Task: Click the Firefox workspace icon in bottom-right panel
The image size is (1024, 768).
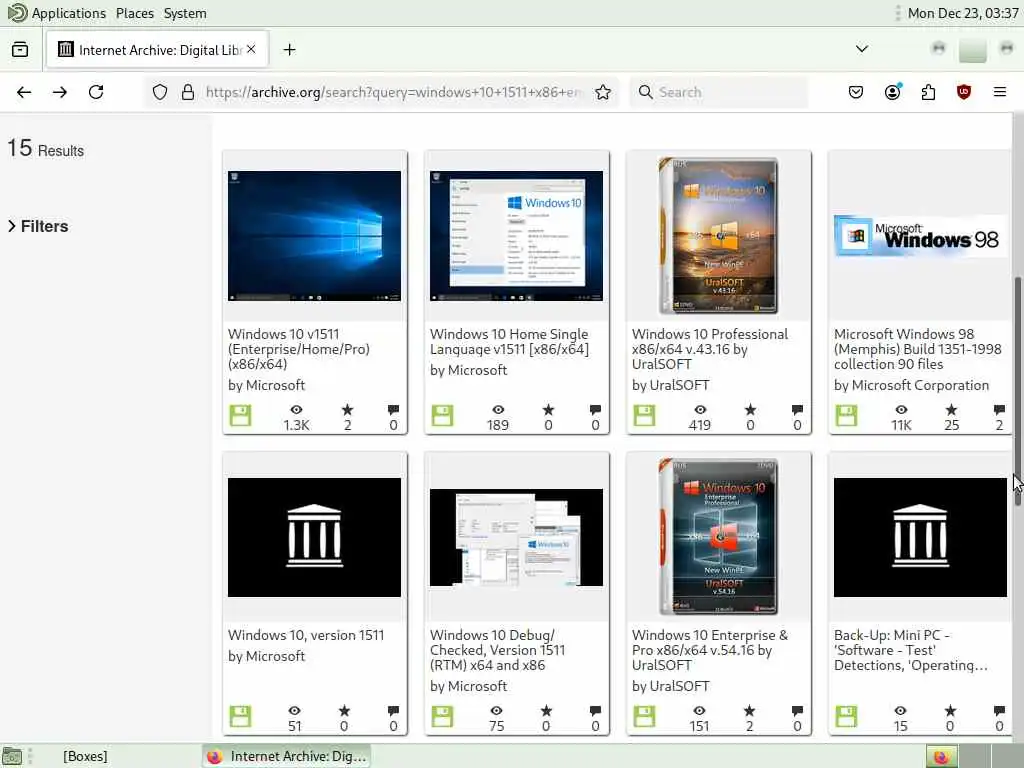Action: [941, 756]
